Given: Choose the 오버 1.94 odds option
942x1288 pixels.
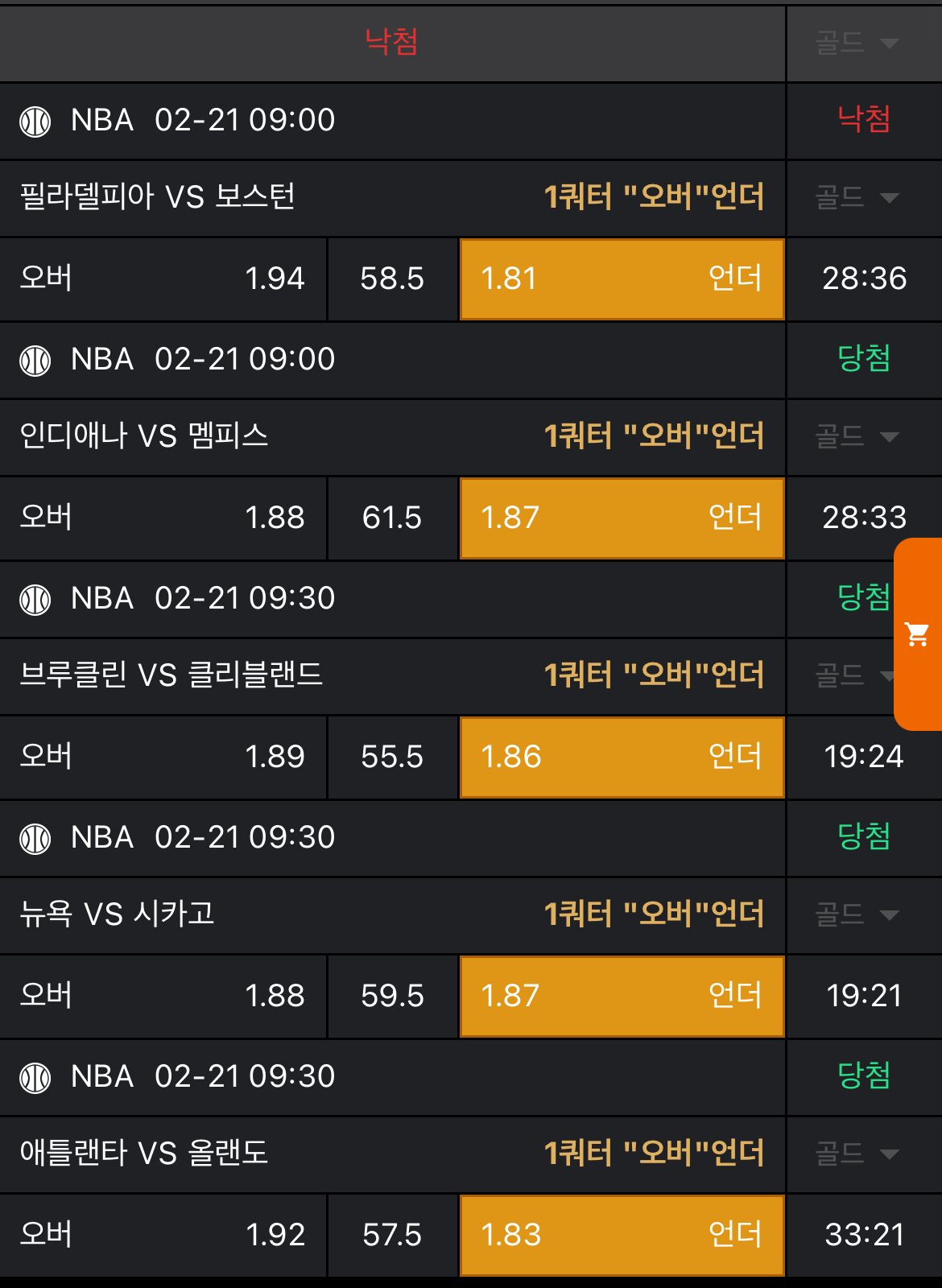Looking at the screenshot, I should [163, 279].
